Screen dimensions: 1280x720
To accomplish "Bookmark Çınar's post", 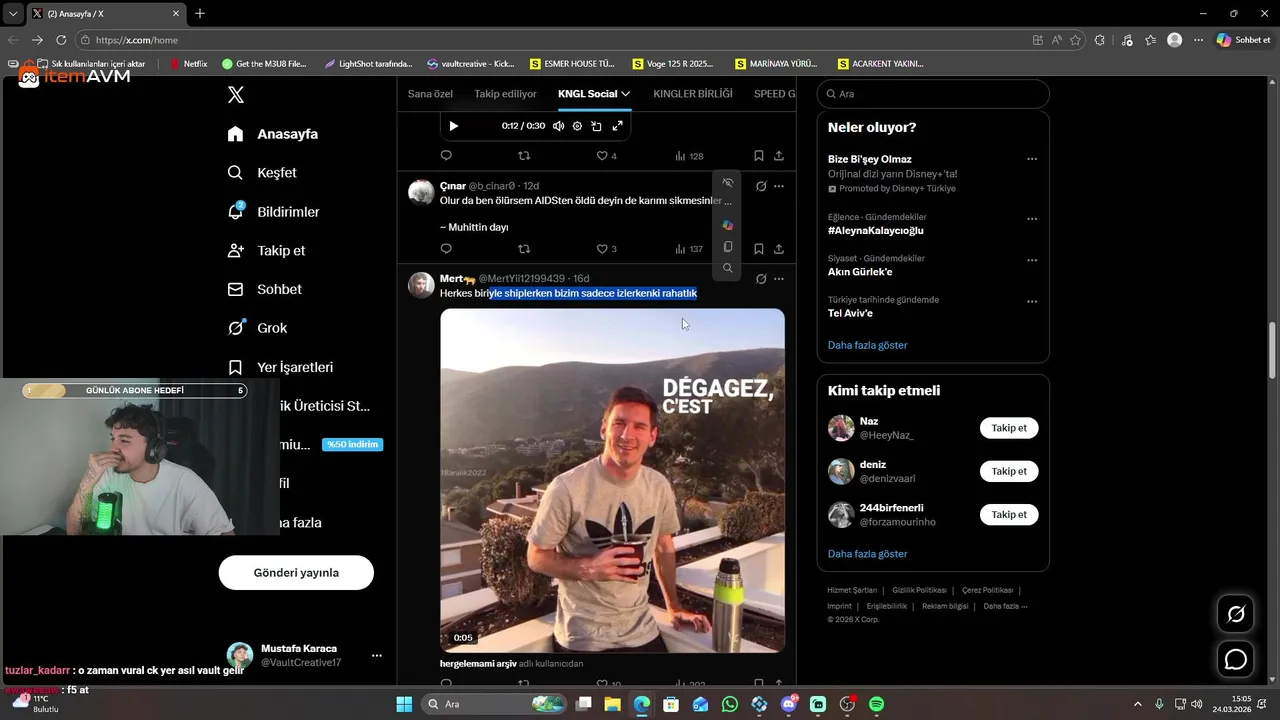I will 758,249.
